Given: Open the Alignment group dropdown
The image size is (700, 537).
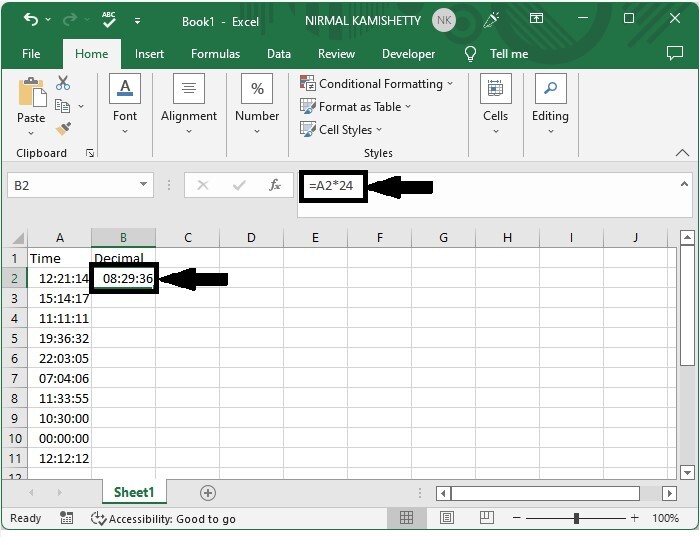Looking at the screenshot, I should (x=189, y=105).
